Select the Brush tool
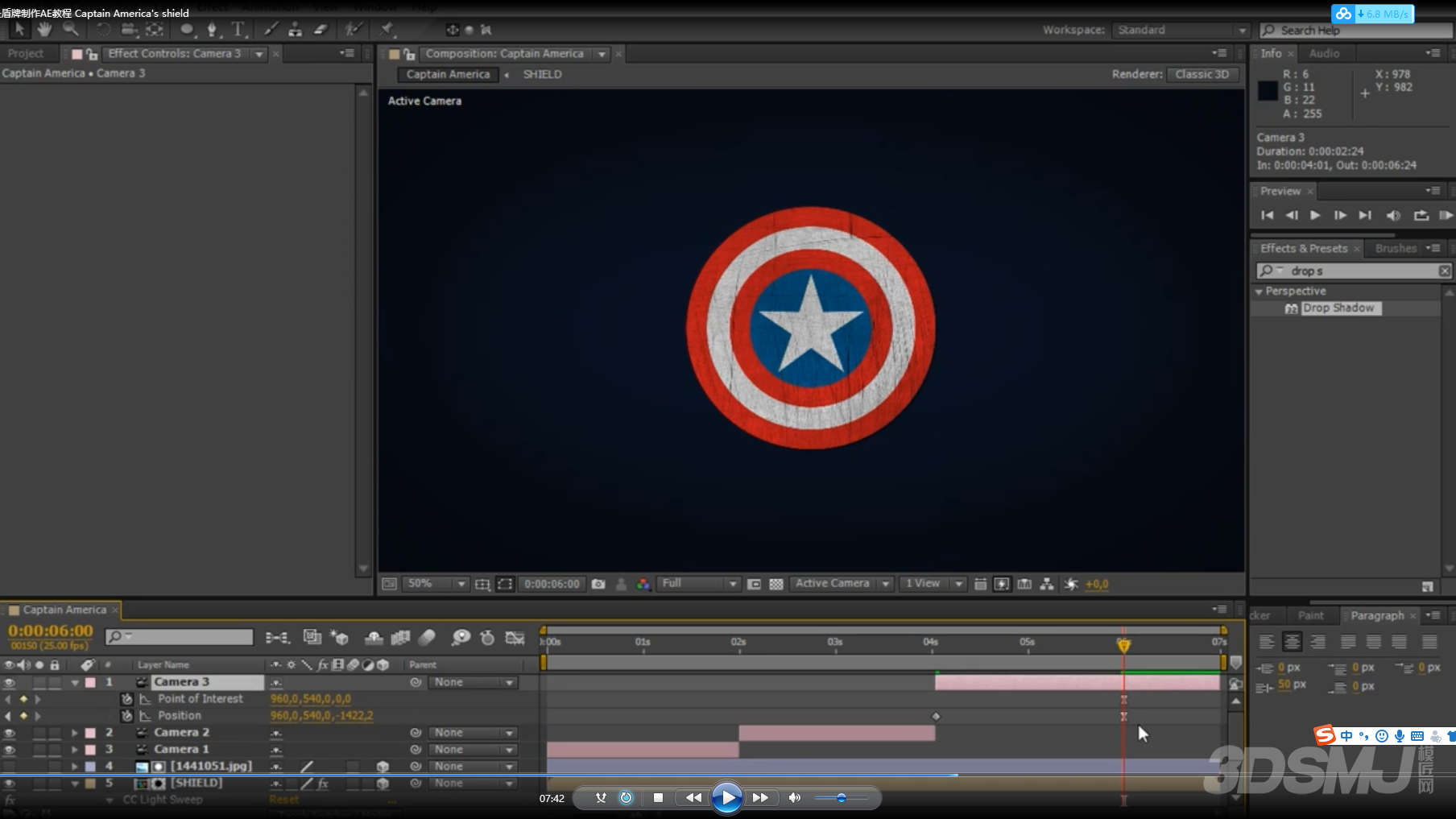1456x819 pixels. 271,30
